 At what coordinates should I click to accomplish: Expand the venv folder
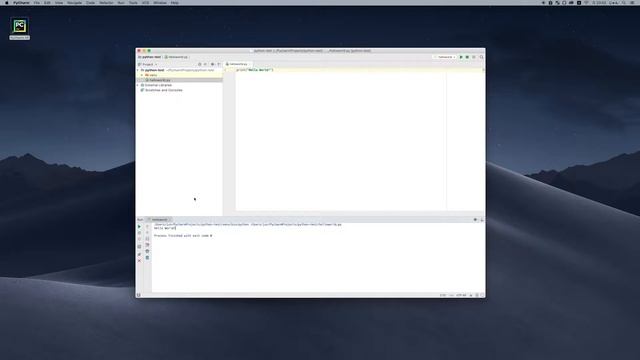142,75
